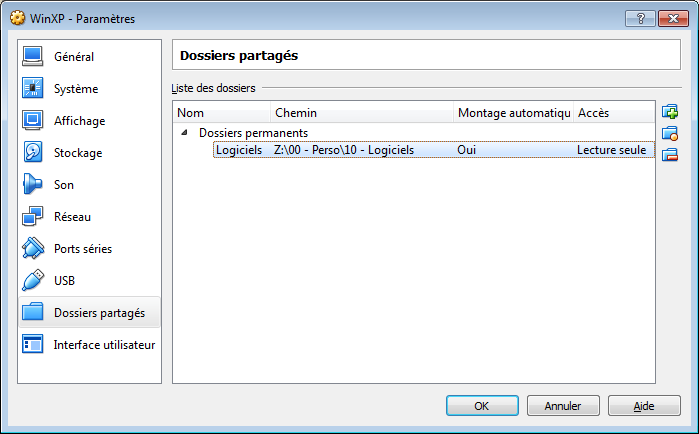Select the Son audio section

[63, 185]
